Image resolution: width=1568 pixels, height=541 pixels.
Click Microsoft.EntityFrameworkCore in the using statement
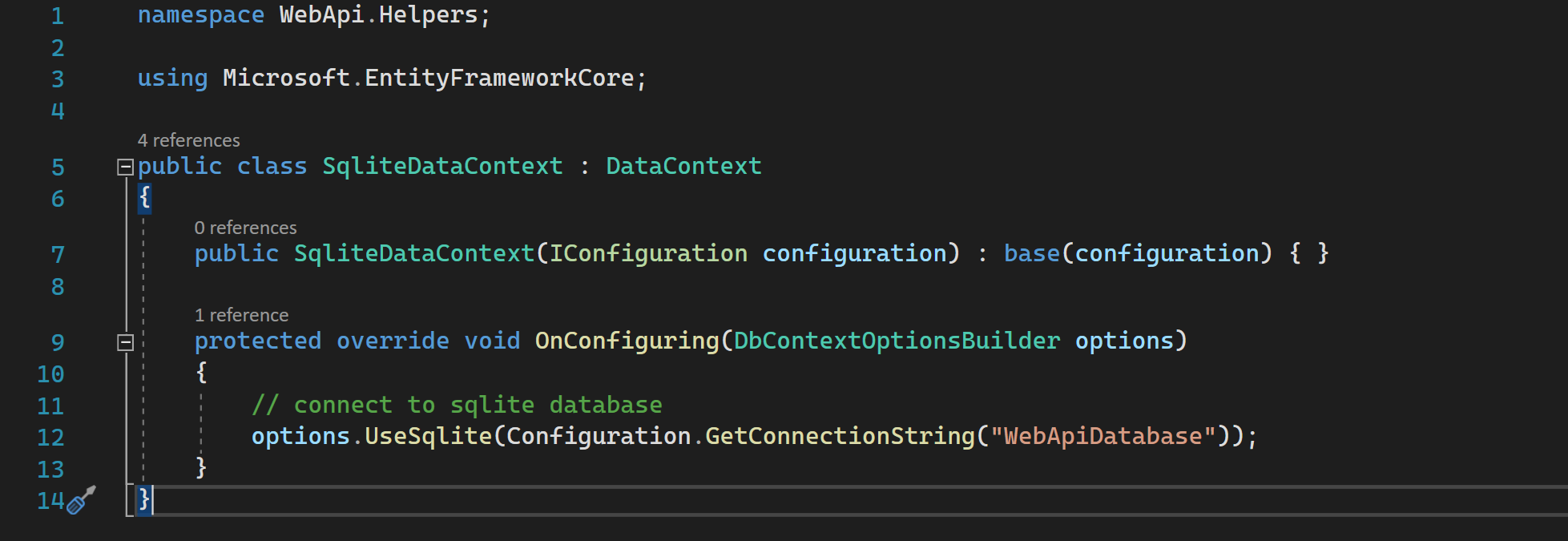428,78
